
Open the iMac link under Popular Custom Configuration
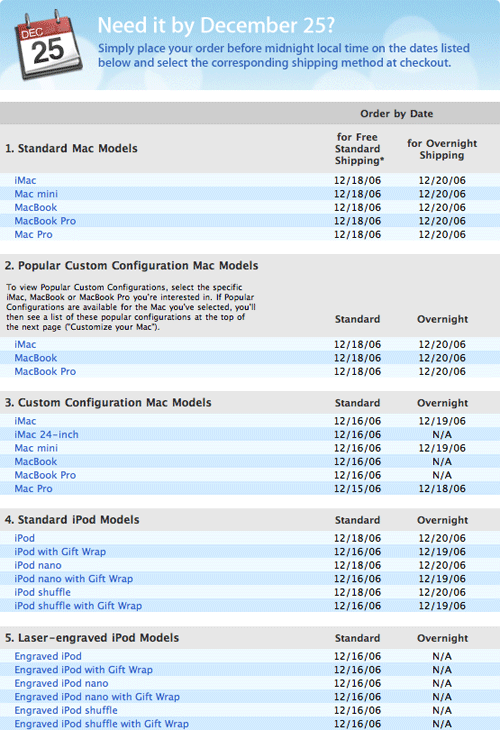click(25, 345)
